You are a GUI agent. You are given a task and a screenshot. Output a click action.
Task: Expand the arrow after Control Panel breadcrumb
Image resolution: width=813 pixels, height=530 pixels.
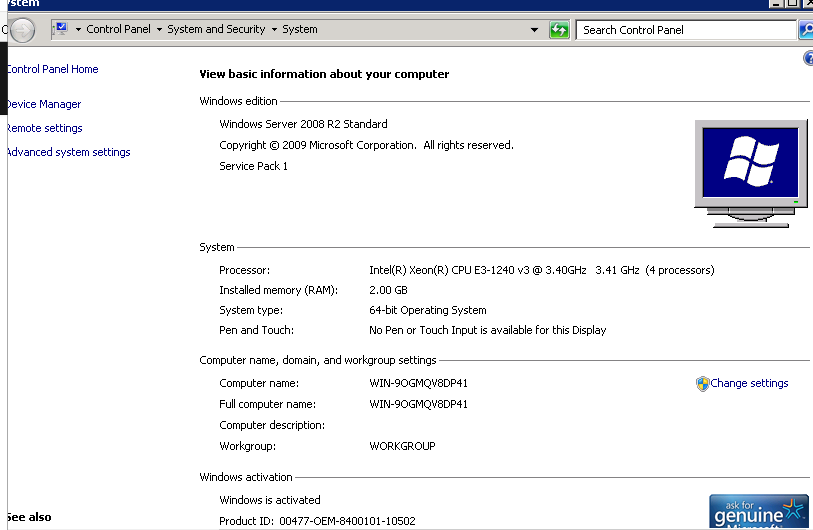click(159, 30)
